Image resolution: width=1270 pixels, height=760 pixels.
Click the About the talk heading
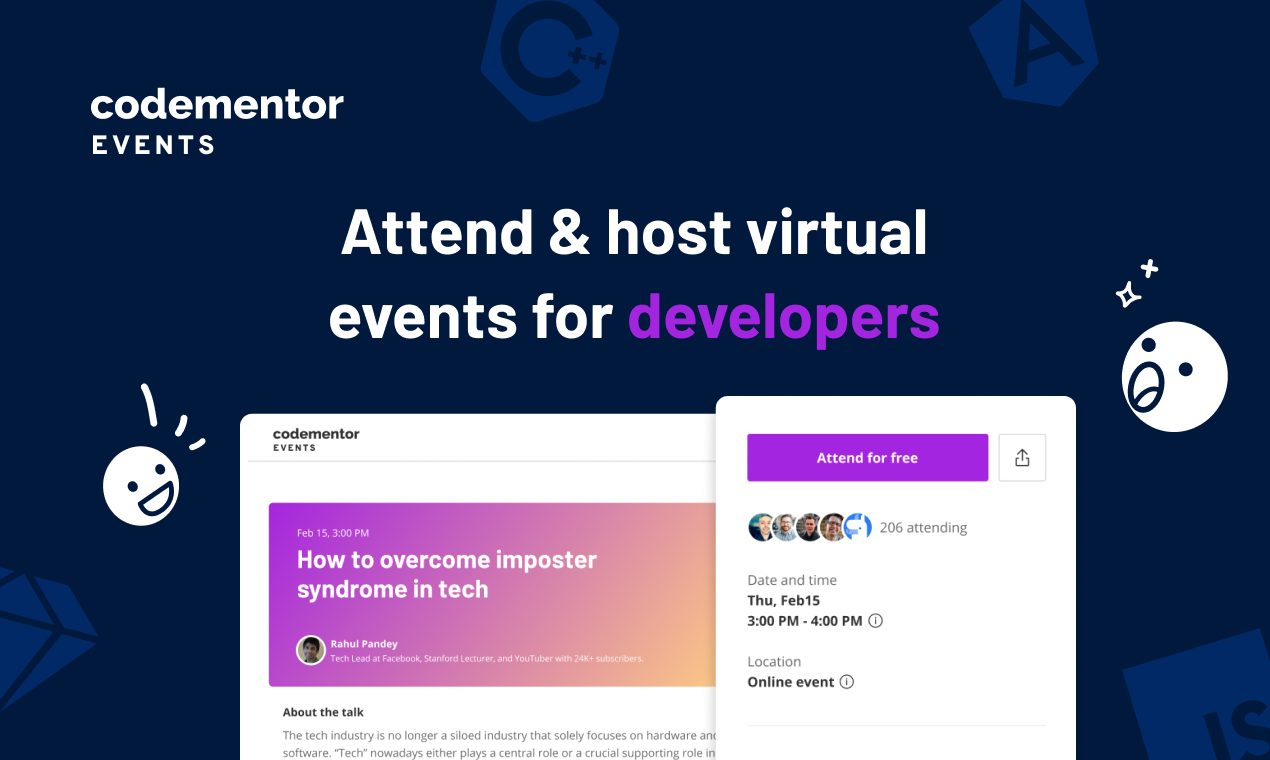click(x=323, y=712)
